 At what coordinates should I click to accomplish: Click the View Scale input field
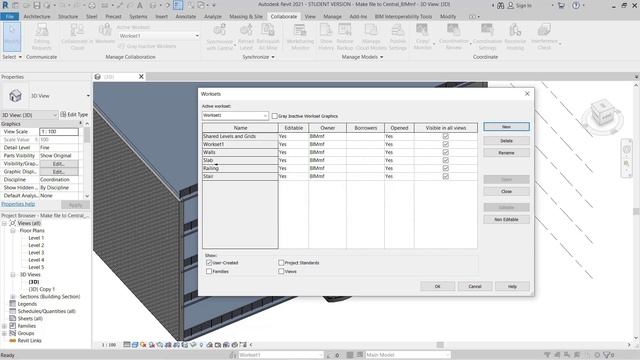click(x=59, y=132)
